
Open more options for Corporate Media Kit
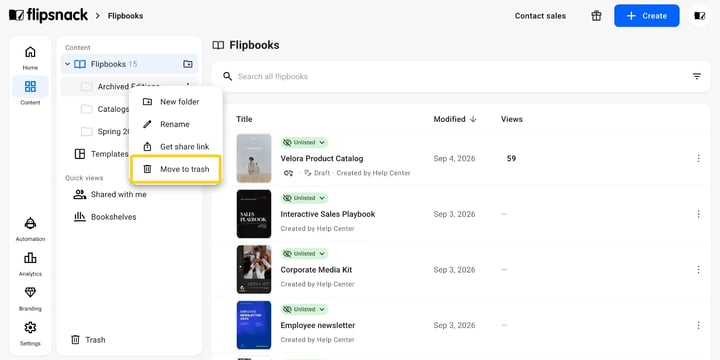tap(698, 270)
